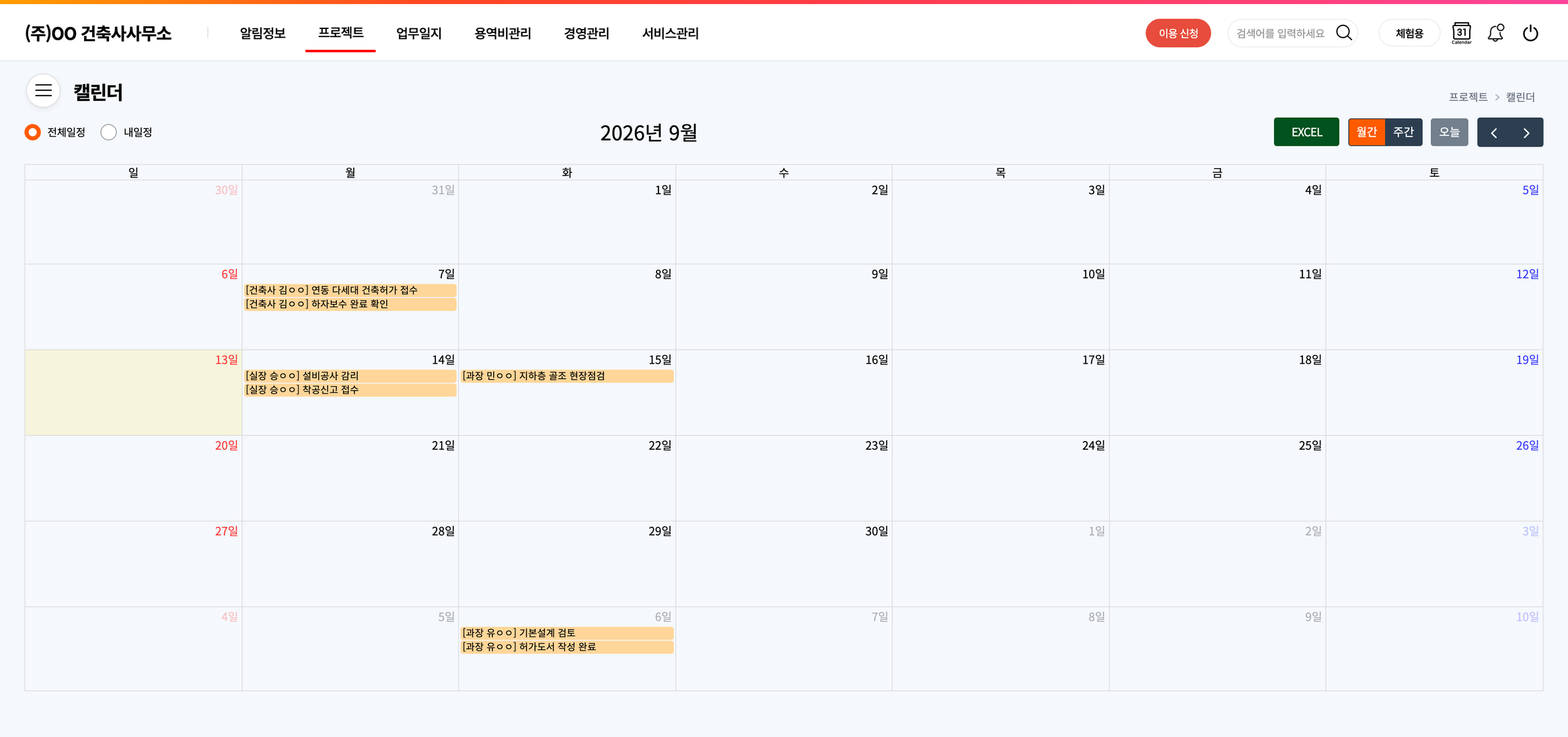Open 착공신고 접수 event
The width and height of the screenshot is (1568, 737).
click(x=350, y=390)
